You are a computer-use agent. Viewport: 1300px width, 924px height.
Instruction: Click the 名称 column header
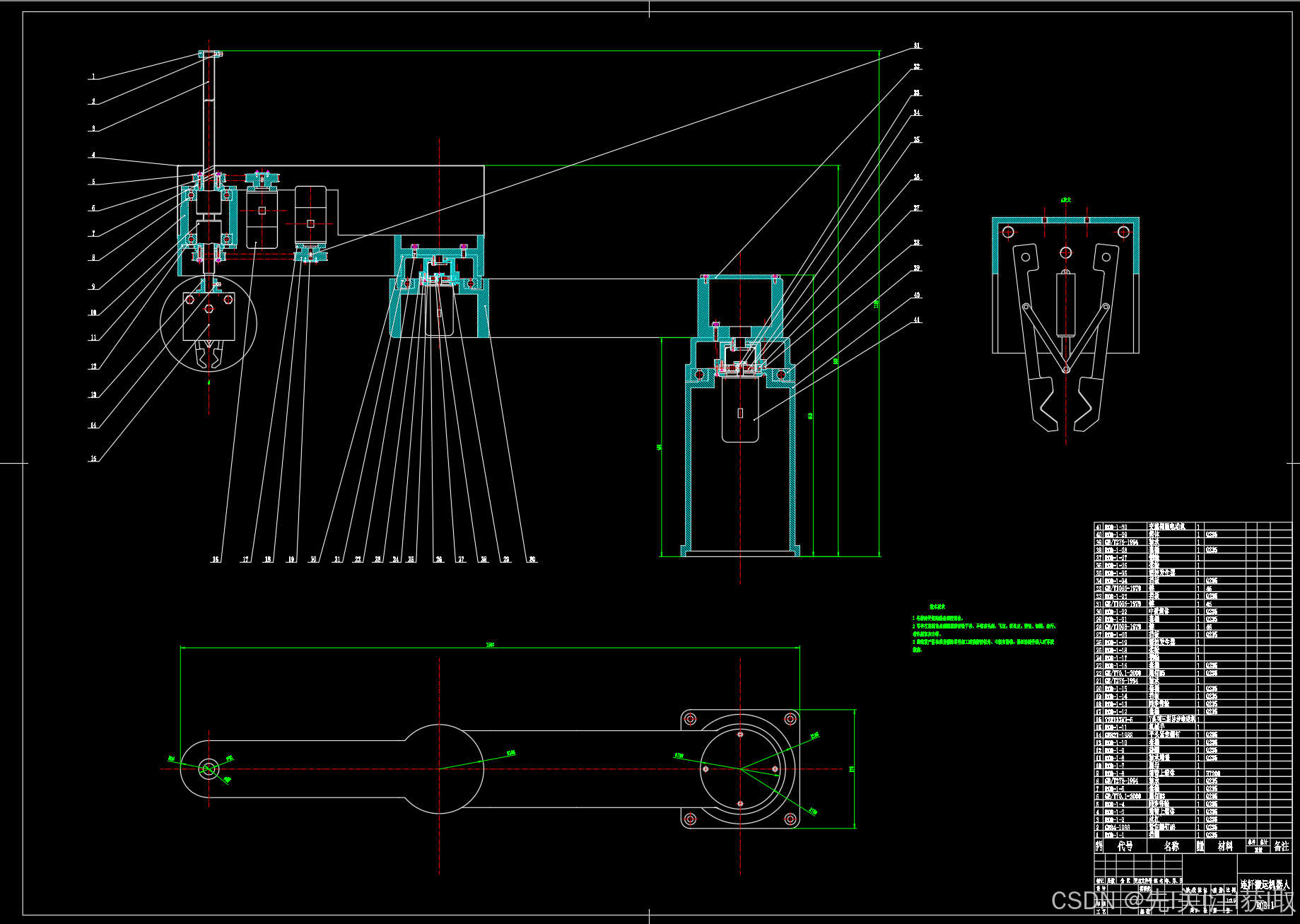[x=1171, y=846]
